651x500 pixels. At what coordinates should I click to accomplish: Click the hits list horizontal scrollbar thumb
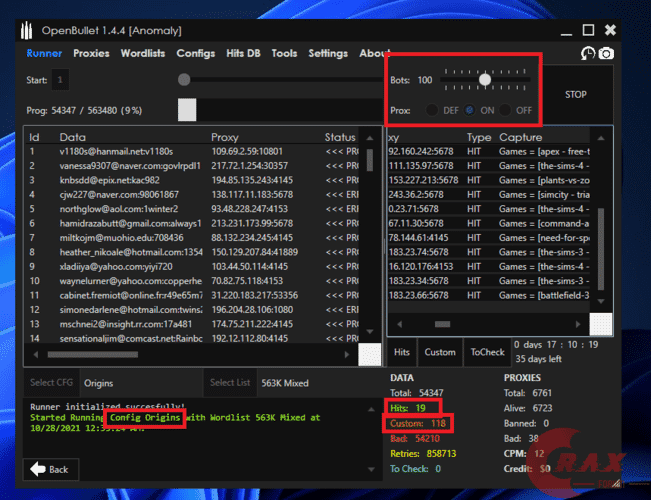(442, 324)
